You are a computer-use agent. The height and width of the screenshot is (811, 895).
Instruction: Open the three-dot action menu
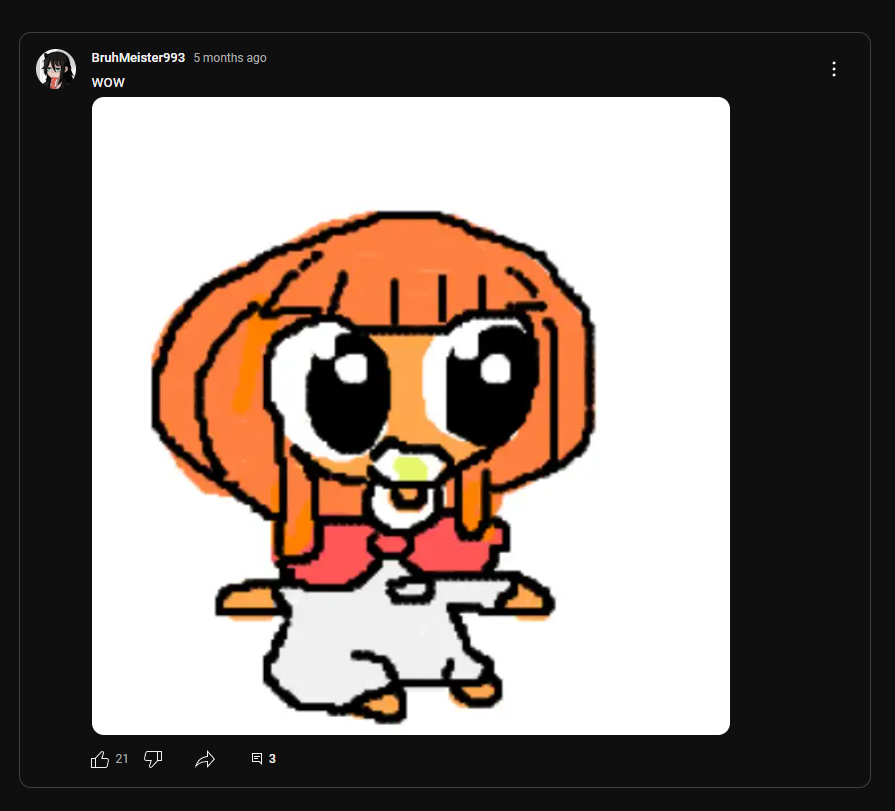tap(834, 69)
